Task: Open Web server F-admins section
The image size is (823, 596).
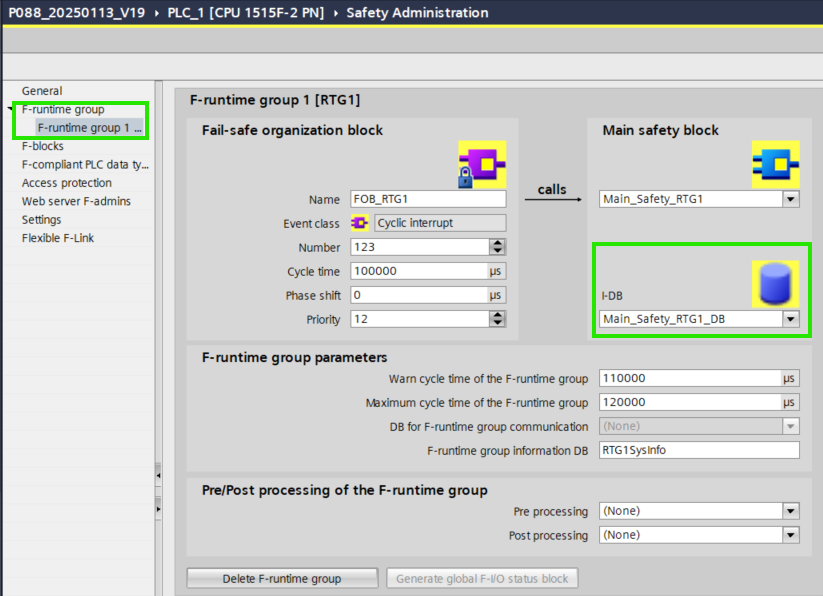Action: click(x=76, y=201)
